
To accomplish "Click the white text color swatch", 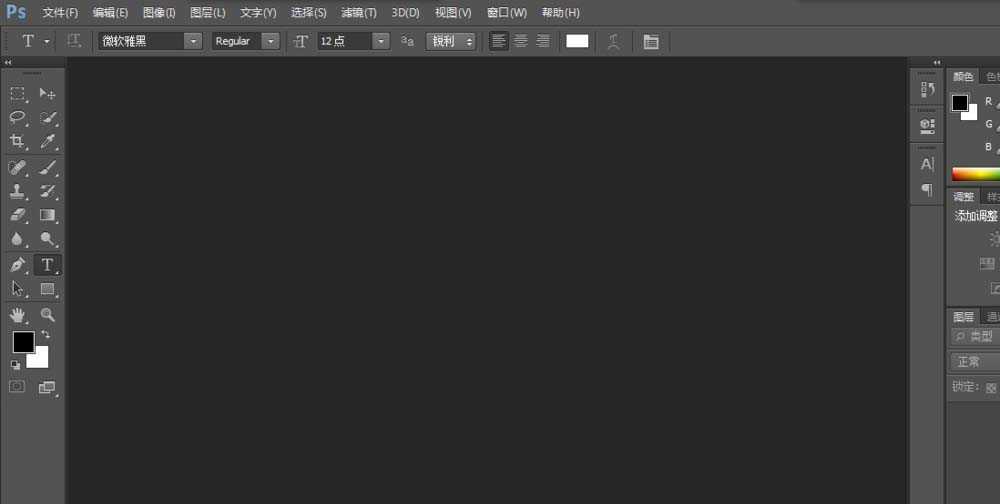I will point(577,41).
